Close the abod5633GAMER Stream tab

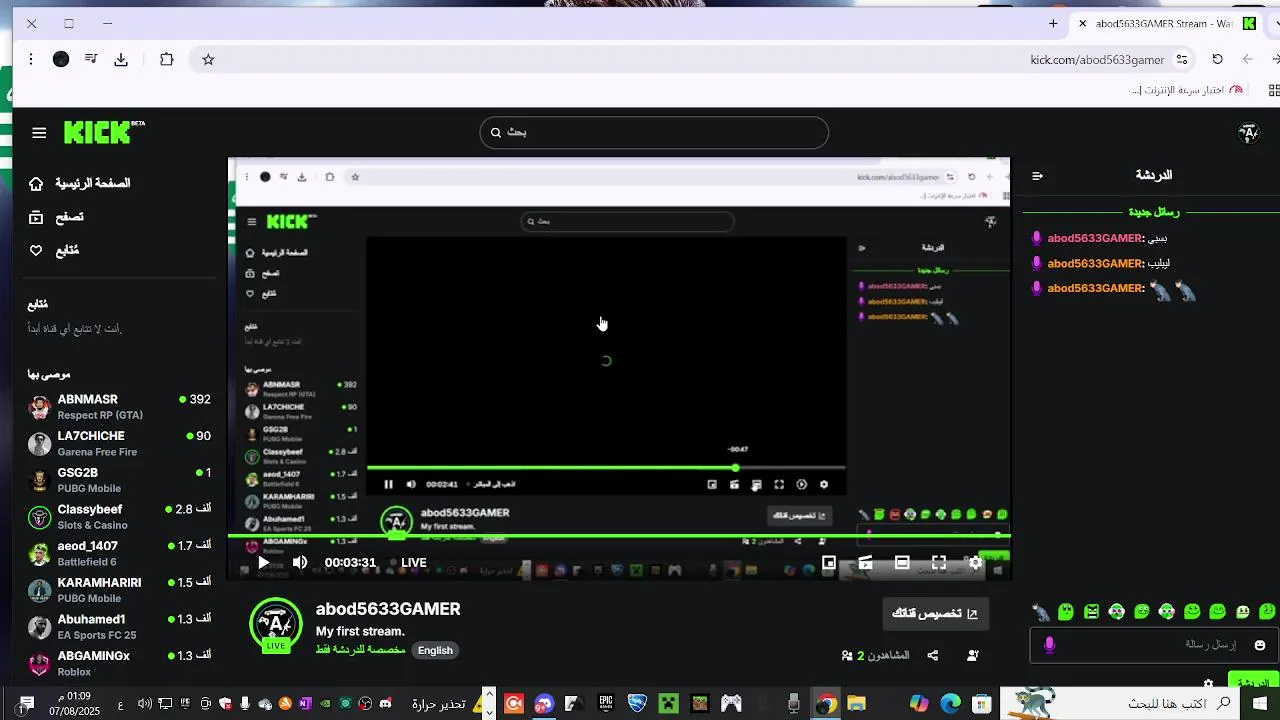coord(1082,23)
